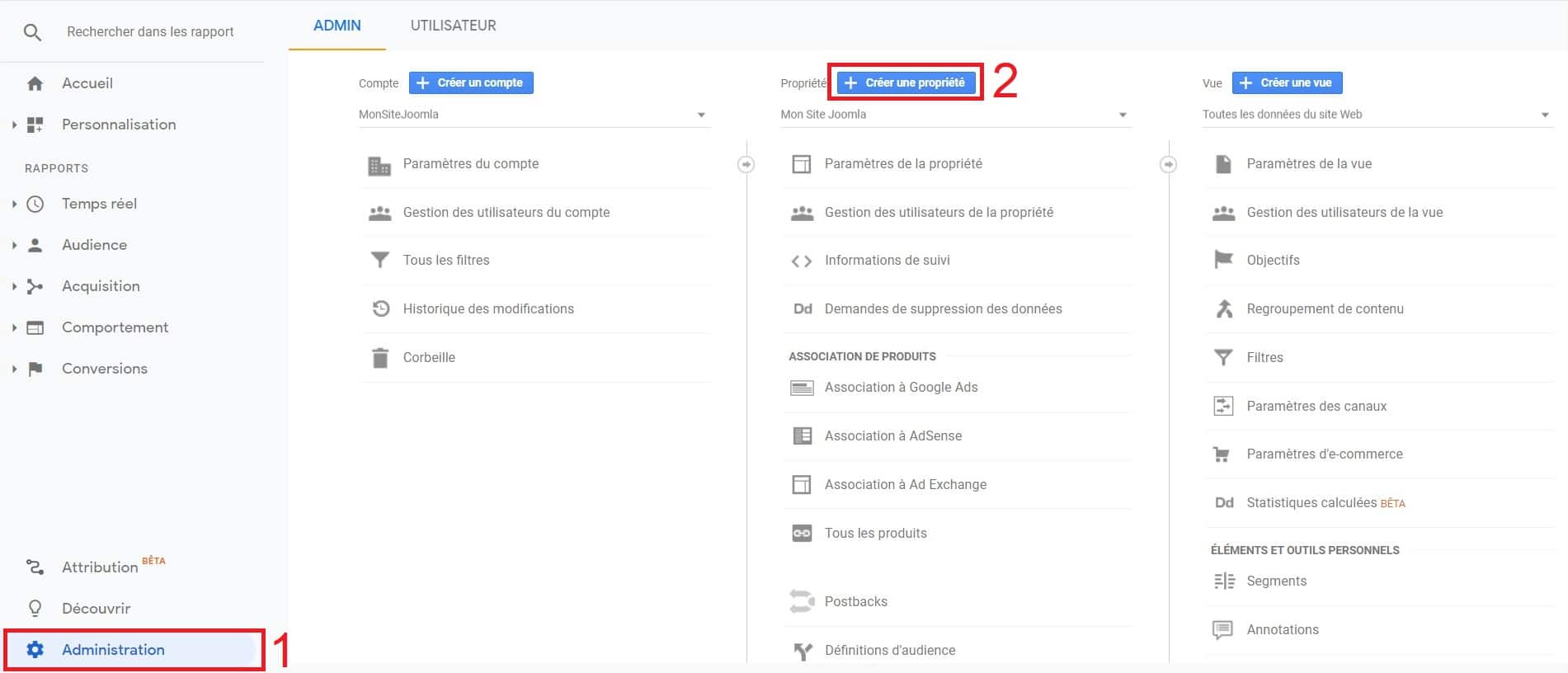Open Historique des modifications clock icon

point(380,309)
